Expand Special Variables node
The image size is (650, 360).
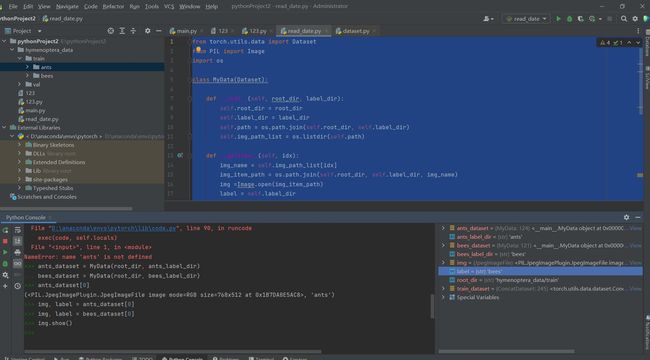(x=443, y=297)
